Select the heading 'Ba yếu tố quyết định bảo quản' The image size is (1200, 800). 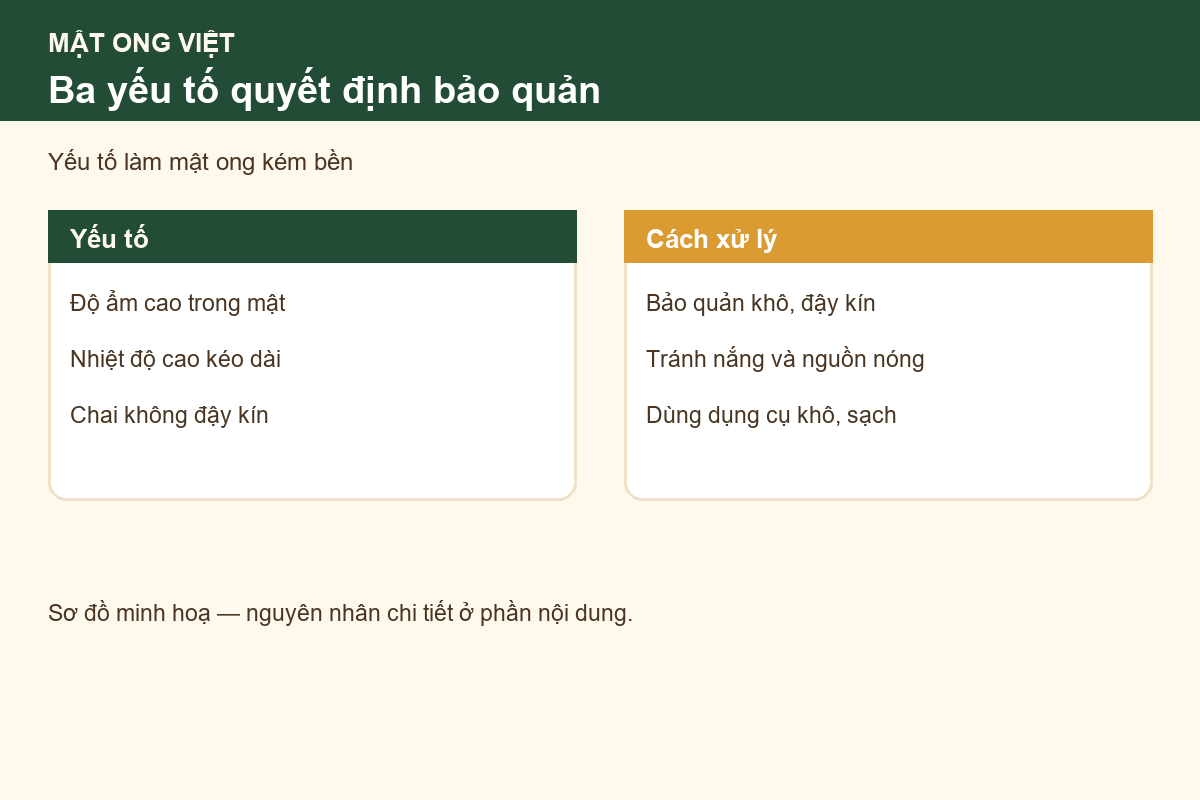[324, 91]
